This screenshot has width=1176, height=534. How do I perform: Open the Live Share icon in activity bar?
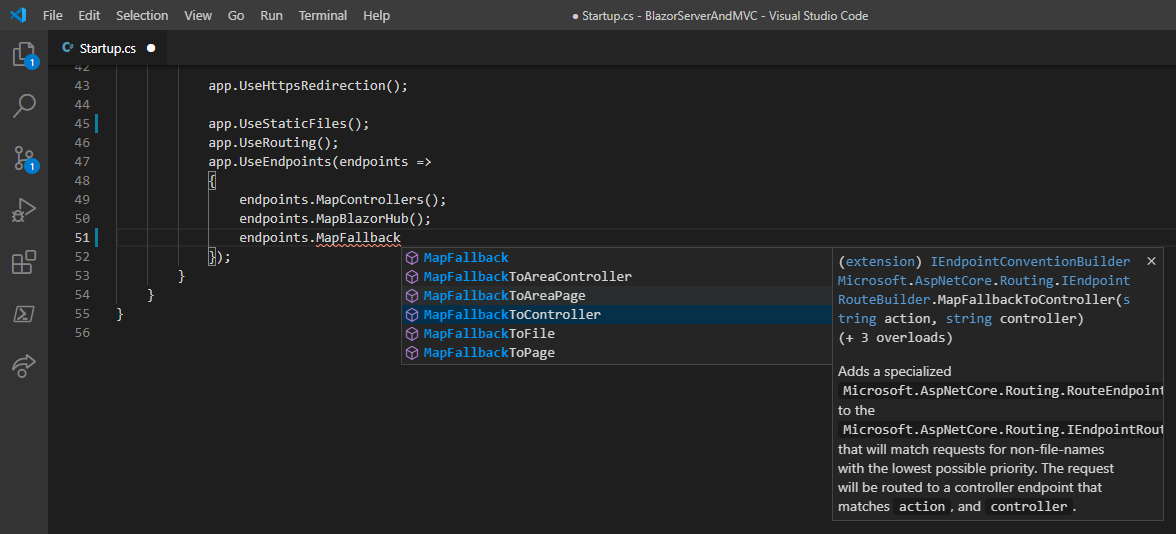tap(24, 365)
